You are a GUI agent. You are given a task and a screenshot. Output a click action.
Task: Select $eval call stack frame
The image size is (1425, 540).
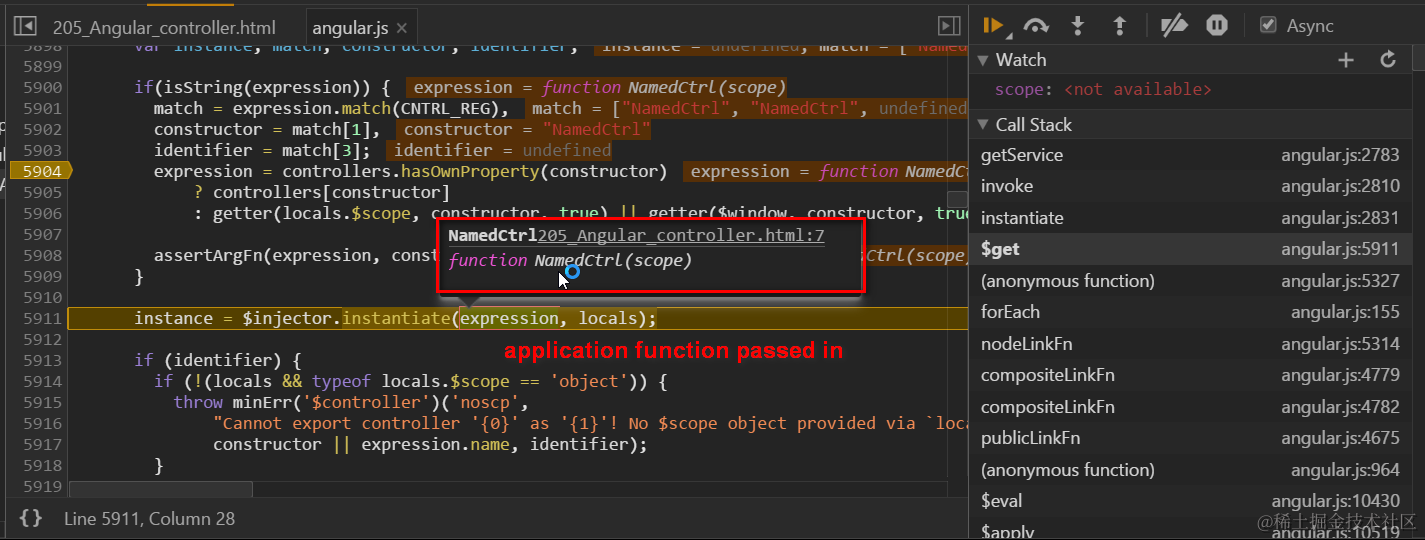(1190, 501)
